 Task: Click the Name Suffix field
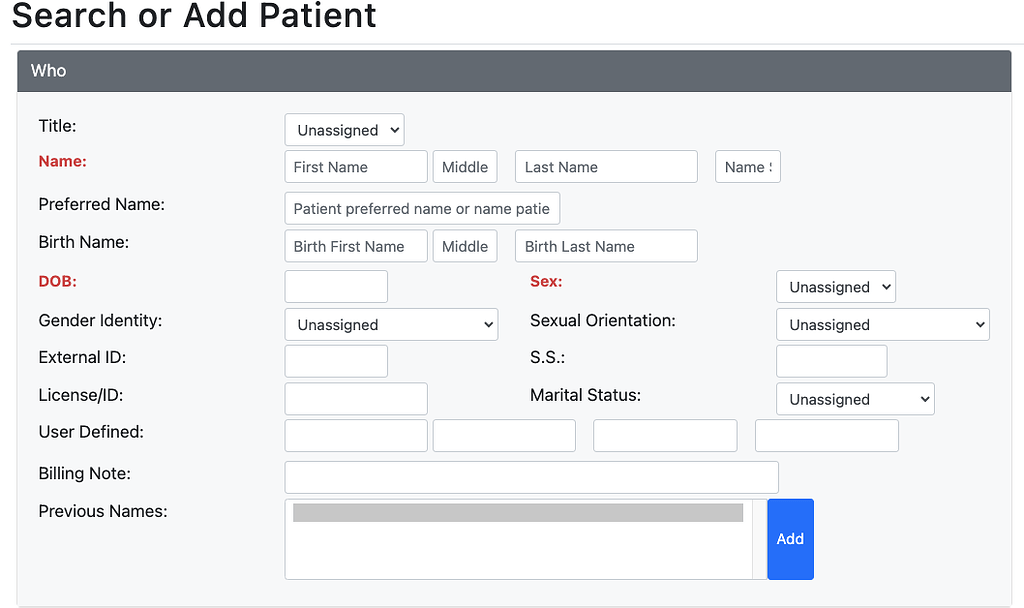[x=747, y=166]
